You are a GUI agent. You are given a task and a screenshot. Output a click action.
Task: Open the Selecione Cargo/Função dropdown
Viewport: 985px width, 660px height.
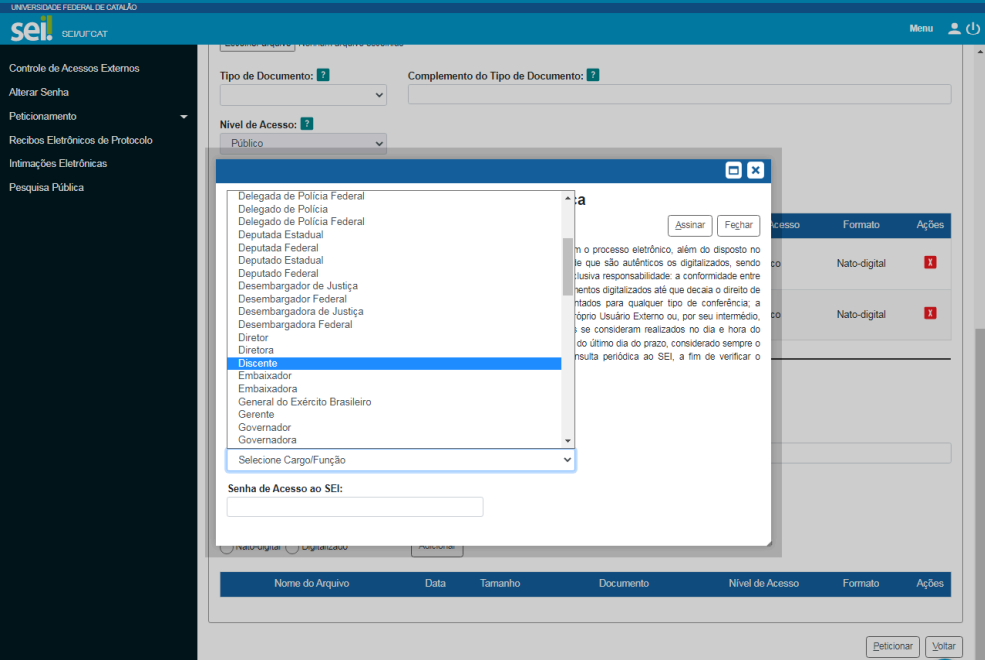point(401,460)
